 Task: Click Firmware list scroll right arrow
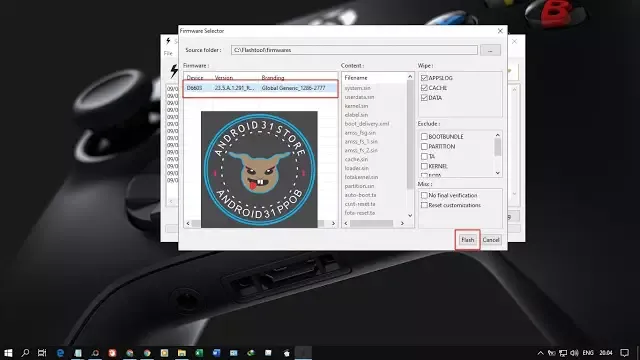tap(333, 223)
